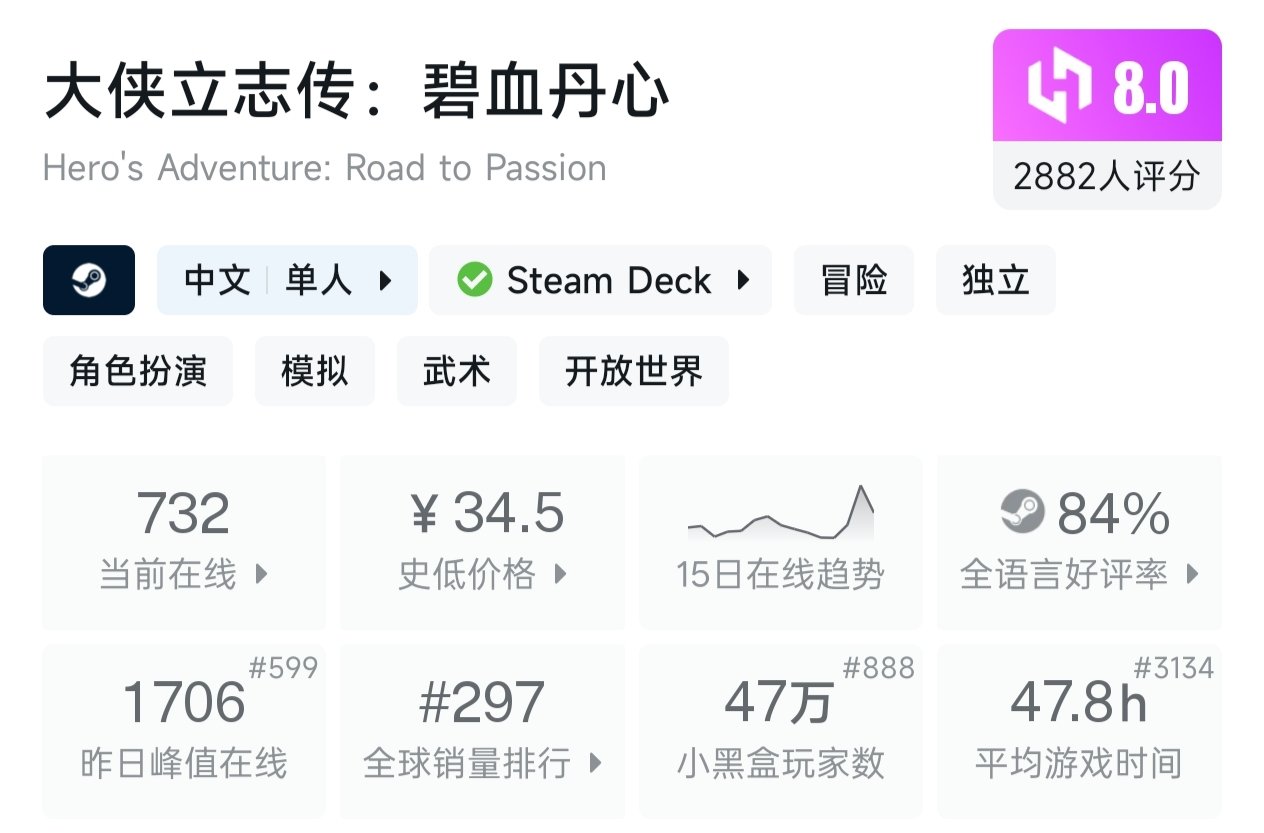
Task: Expand the Steam Deck compatibility arrow
Action: [x=743, y=280]
